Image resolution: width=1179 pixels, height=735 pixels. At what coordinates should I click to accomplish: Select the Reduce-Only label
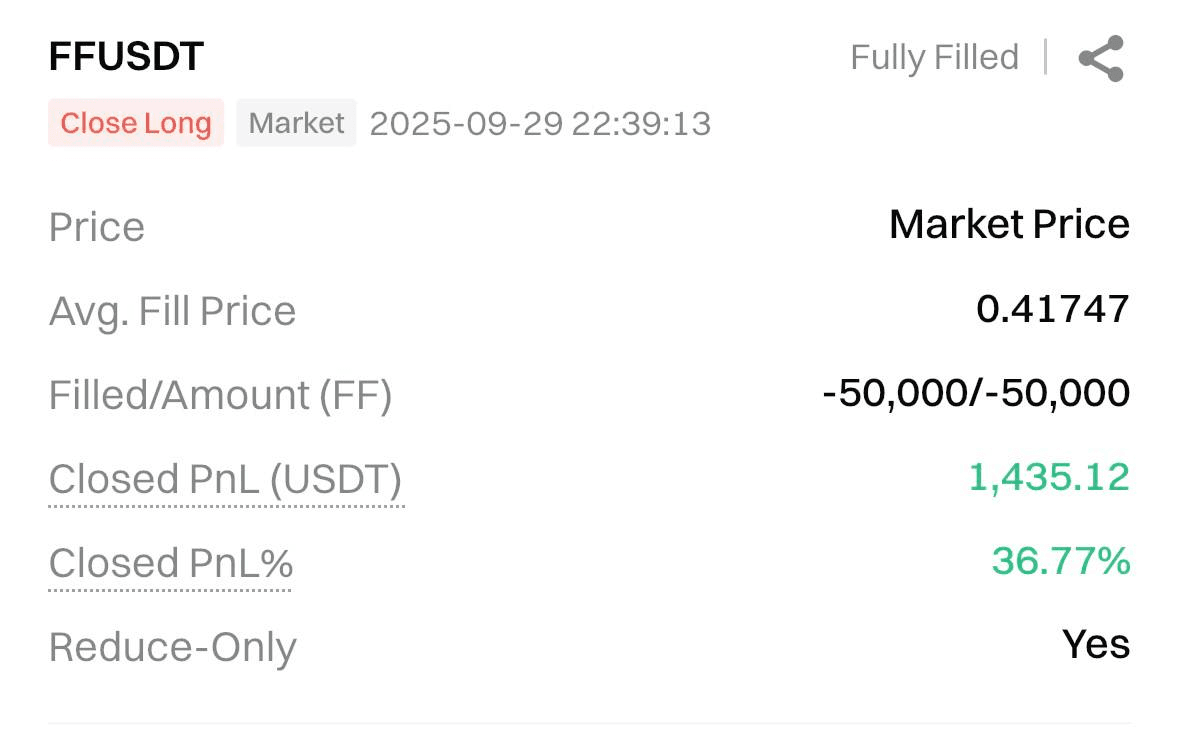pyautogui.click(x=173, y=647)
